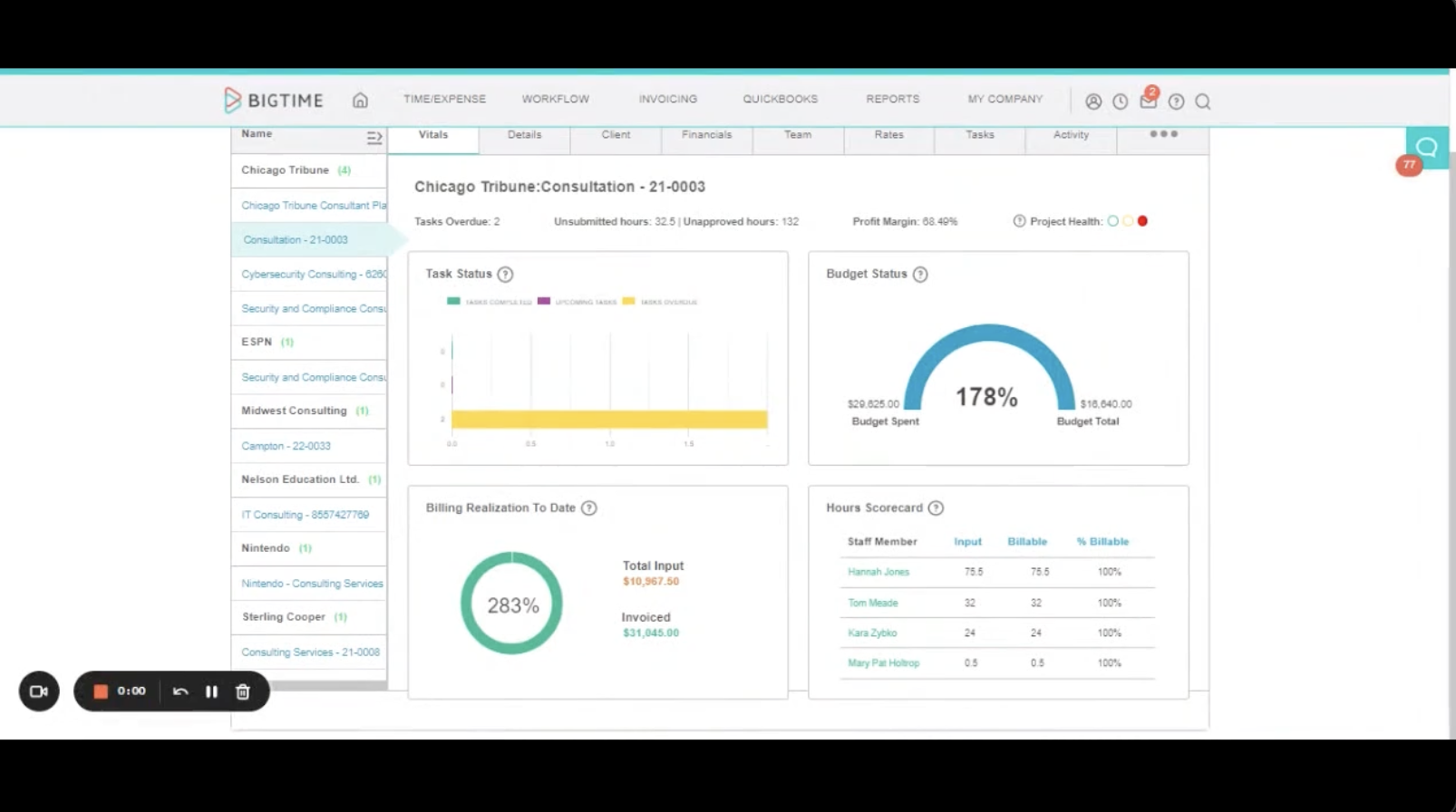Open the MY COMPANY menu
This screenshot has width=1456, height=812.
click(x=1005, y=99)
